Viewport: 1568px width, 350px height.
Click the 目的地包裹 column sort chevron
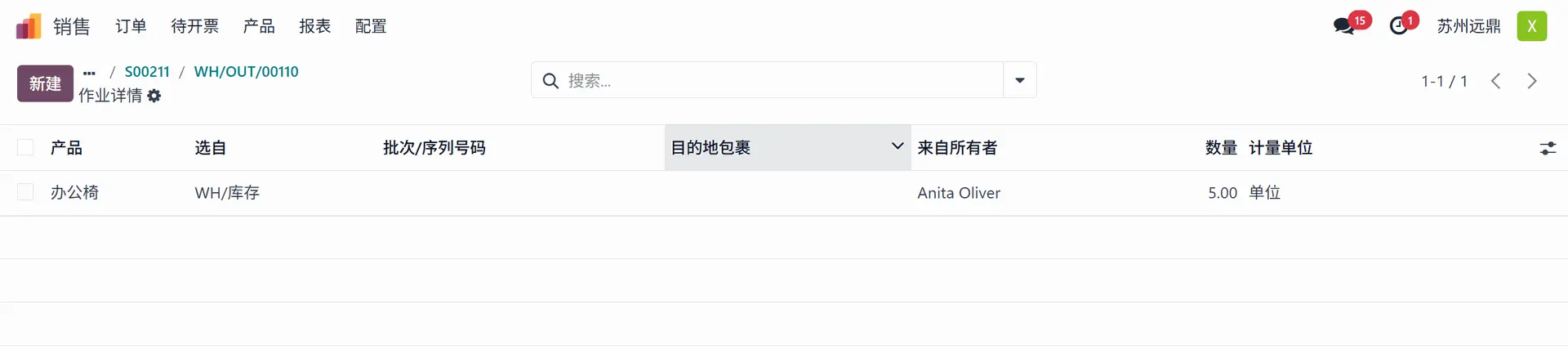[x=898, y=146]
